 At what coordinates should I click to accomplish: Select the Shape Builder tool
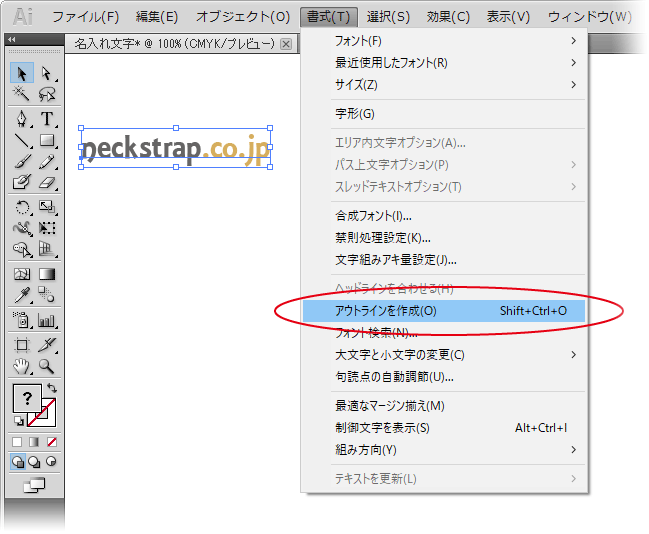(x=22, y=249)
